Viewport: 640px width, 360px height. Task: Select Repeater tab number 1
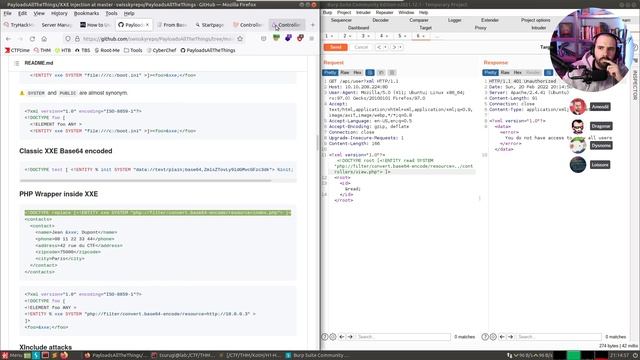(x=329, y=36)
